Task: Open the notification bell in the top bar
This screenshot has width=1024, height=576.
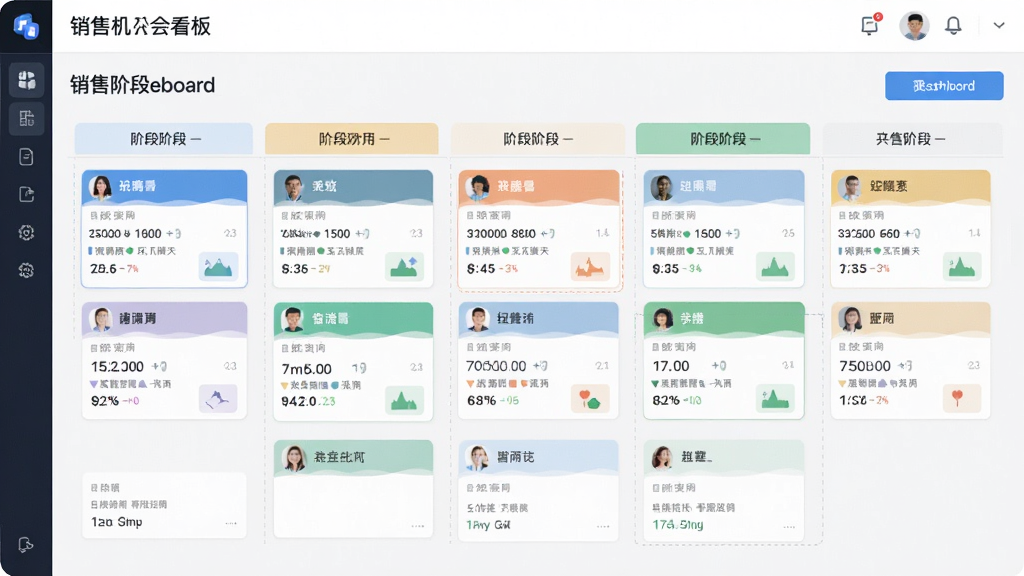Action: coord(953,25)
